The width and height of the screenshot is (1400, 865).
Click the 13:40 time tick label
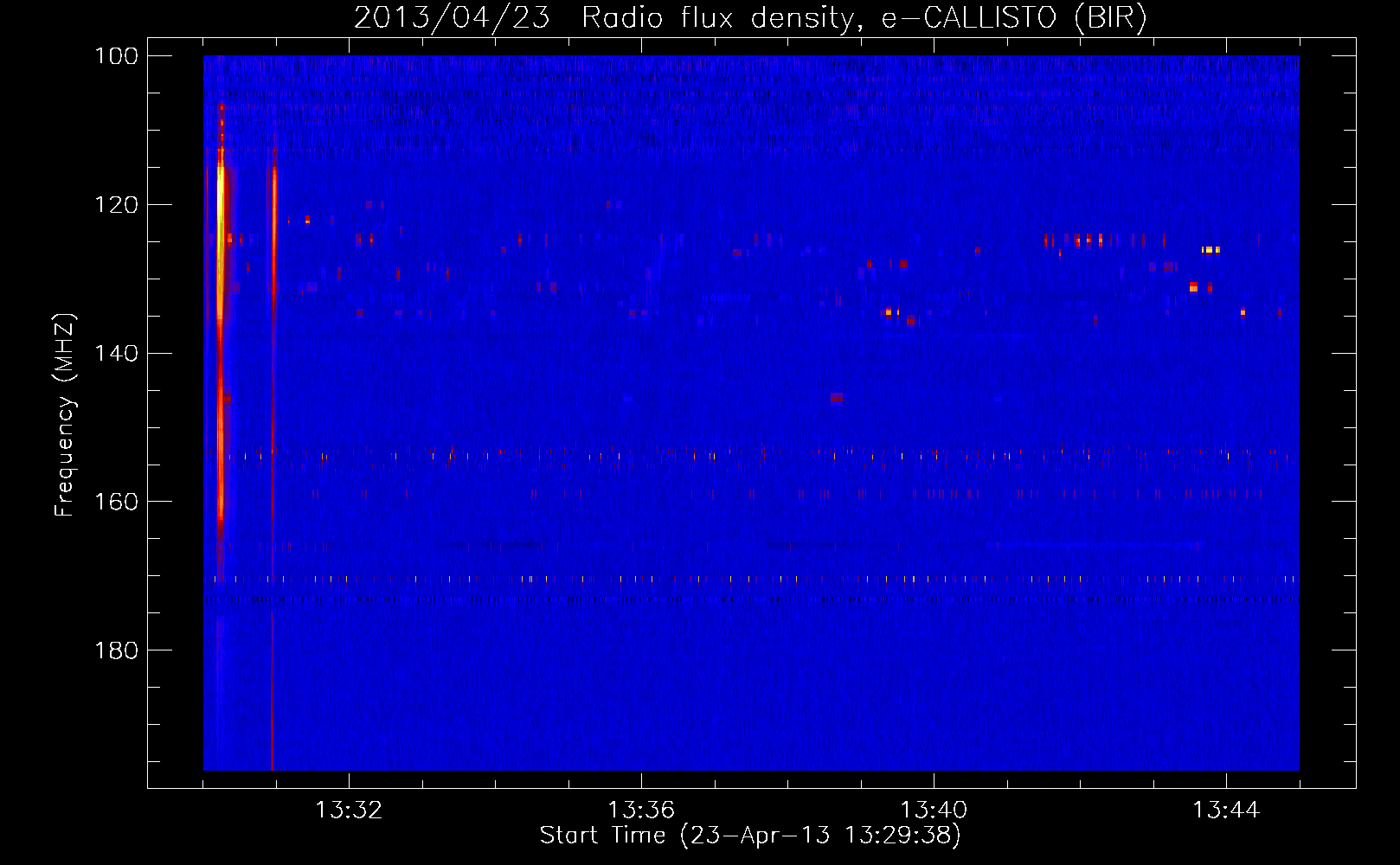[934, 811]
